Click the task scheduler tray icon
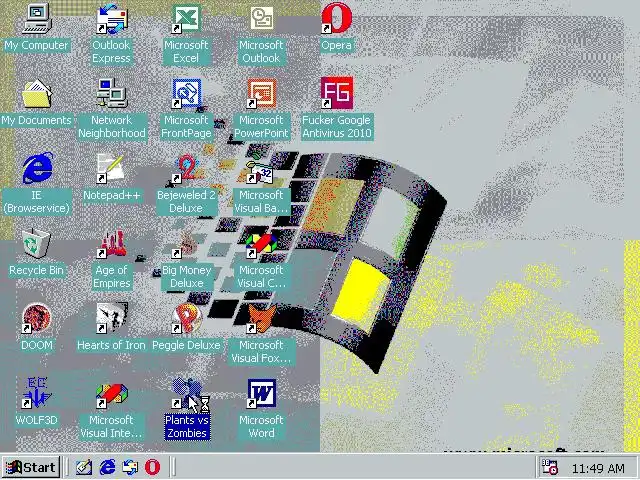The height and width of the screenshot is (480, 640). (549, 467)
